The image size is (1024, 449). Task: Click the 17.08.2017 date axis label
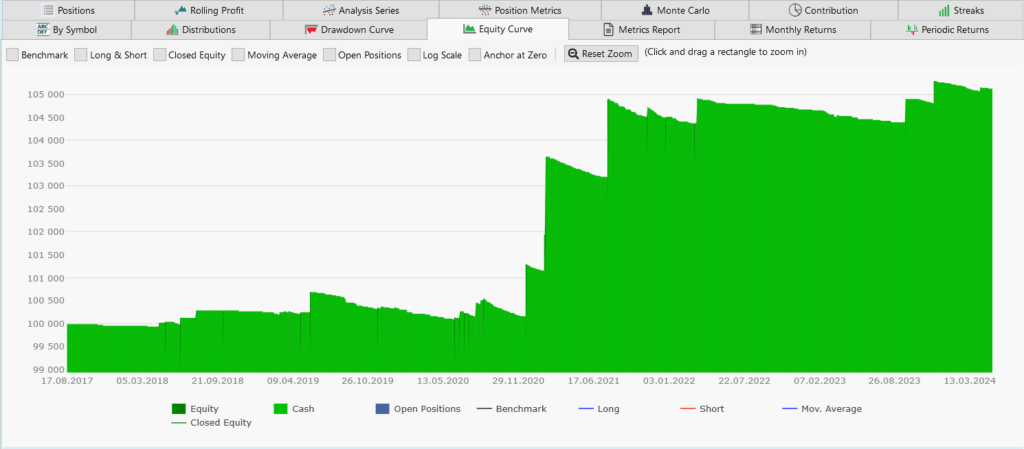click(x=66, y=381)
